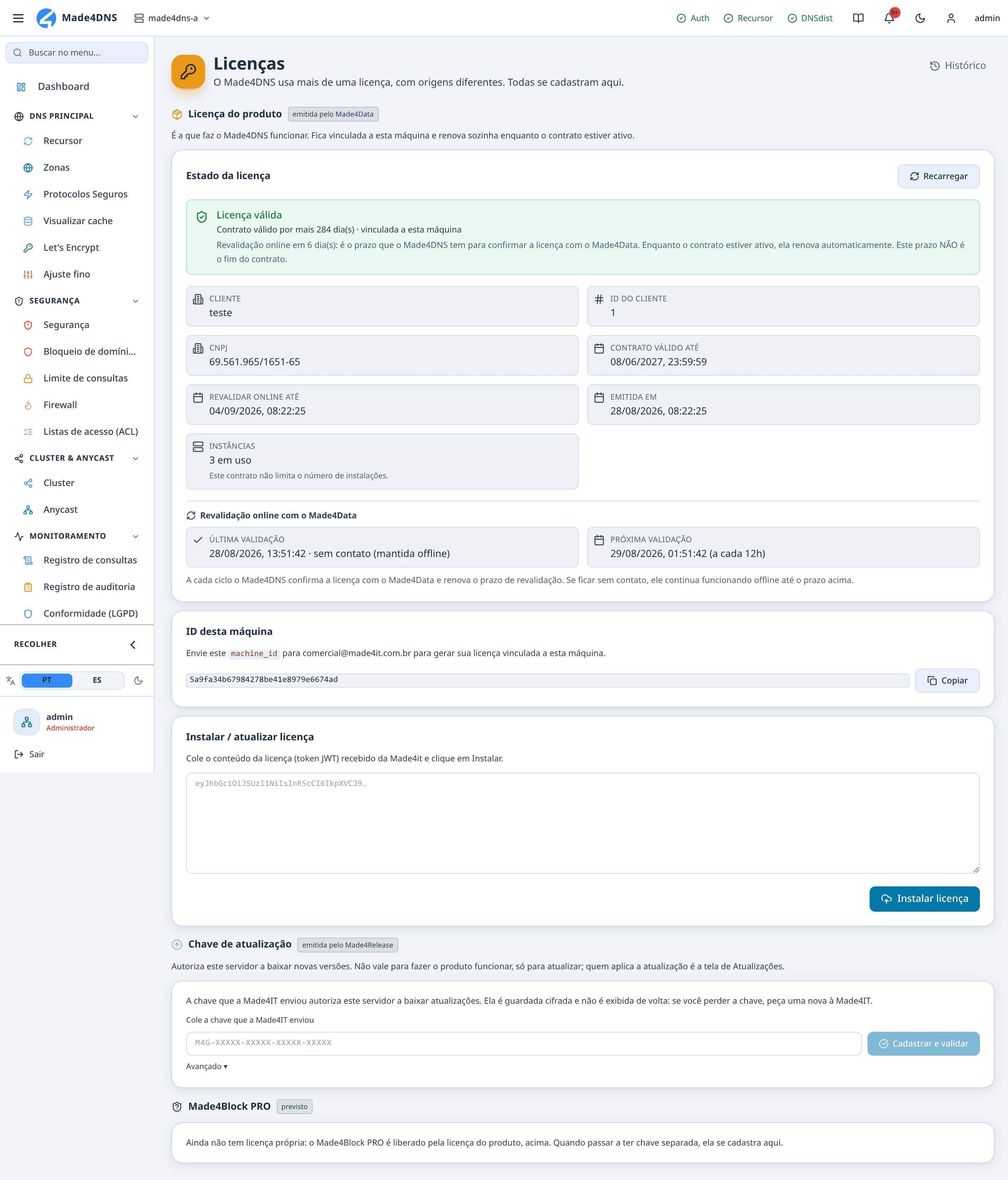This screenshot has height=1180, width=1008.
Task: Check the DNSdist status indicator
Action: (810, 18)
